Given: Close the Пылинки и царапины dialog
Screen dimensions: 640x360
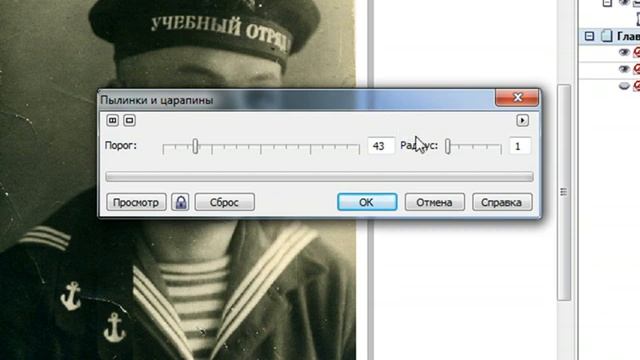Looking at the screenshot, I should coord(517,98).
